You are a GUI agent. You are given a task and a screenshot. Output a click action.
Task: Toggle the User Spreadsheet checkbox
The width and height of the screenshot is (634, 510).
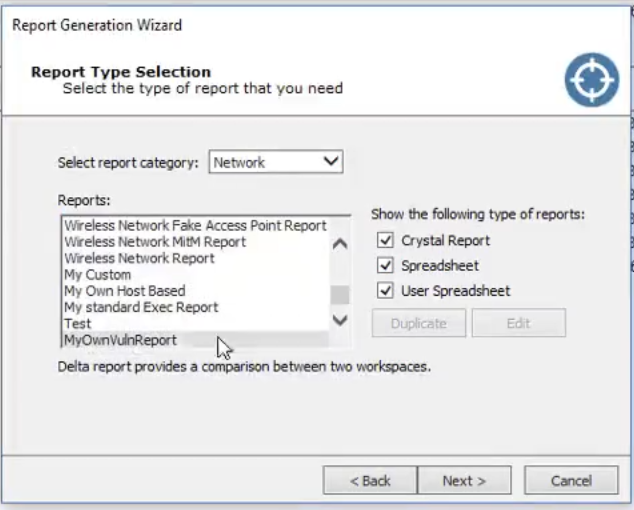385,291
